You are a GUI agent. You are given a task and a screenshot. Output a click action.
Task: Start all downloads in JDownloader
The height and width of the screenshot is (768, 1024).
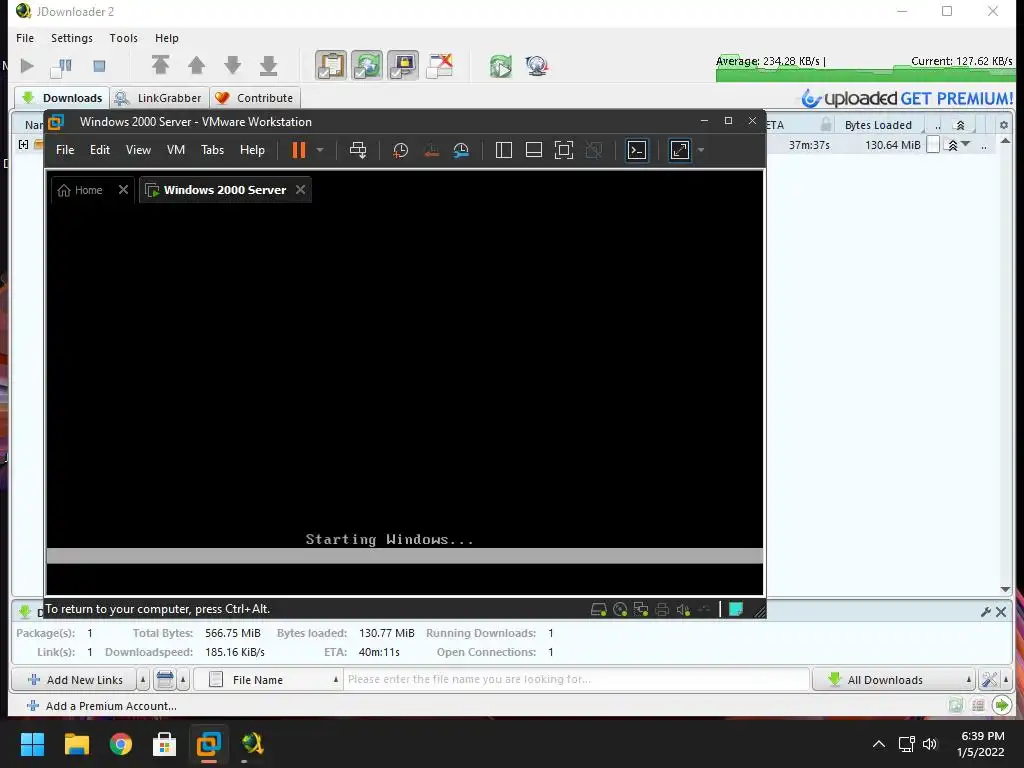(x=27, y=66)
